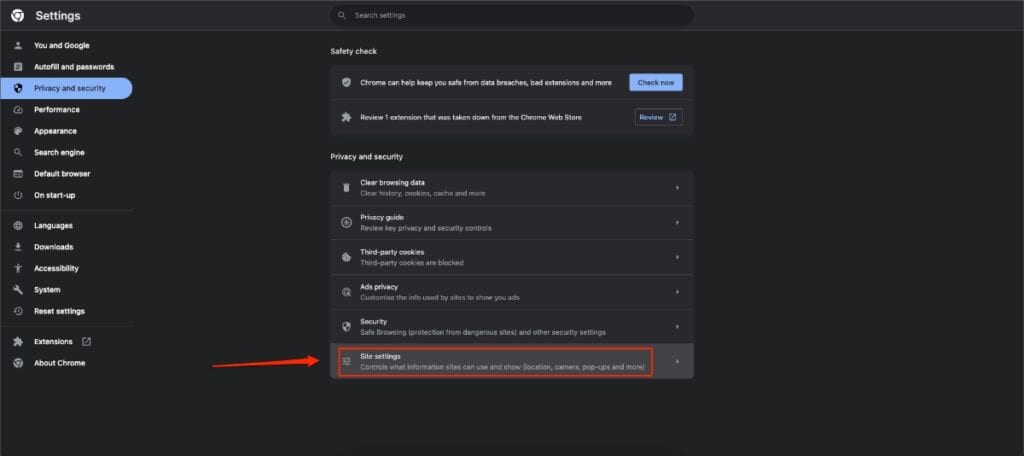Image resolution: width=1024 pixels, height=456 pixels.
Task: Click the Accessibility figure icon
Action: 18,269
